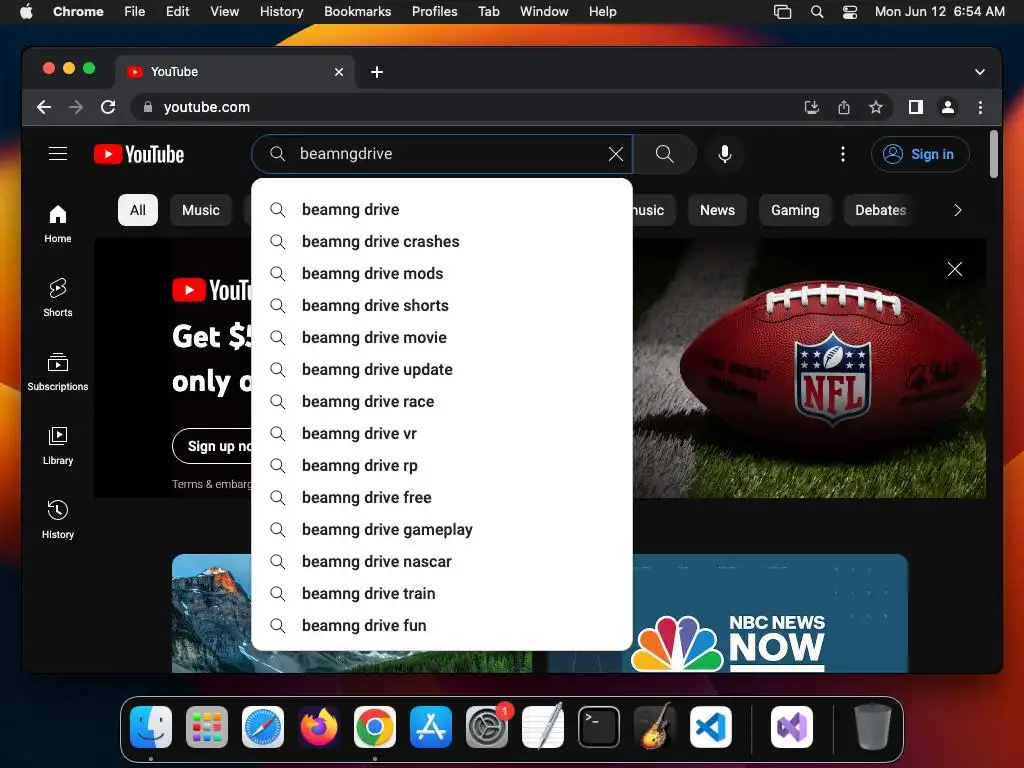Open Subscriptions in sidebar
Image resolution: width=1024 pixels, height=768 pixels.
[57, 372]
